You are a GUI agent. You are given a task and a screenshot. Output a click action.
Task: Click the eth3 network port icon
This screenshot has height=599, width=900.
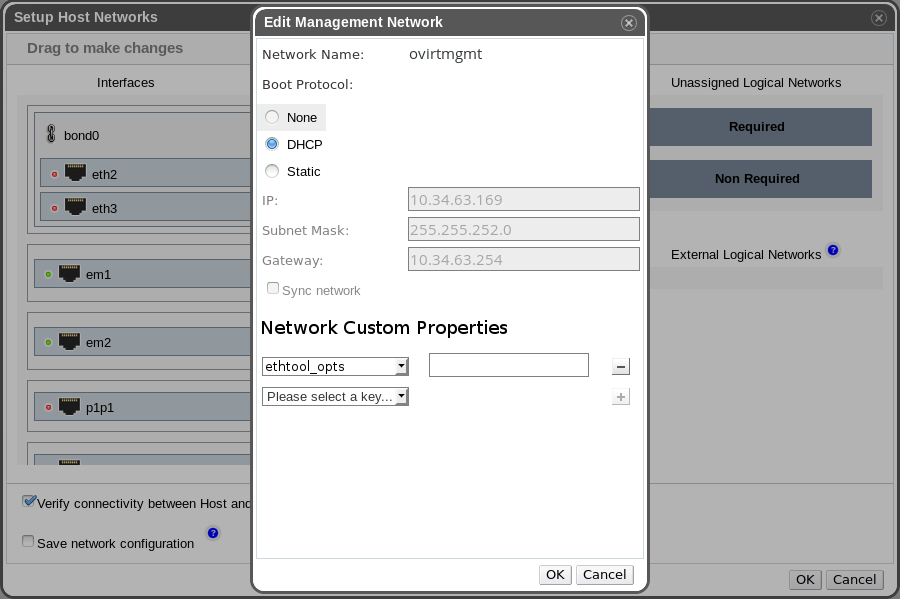[75, 207]
